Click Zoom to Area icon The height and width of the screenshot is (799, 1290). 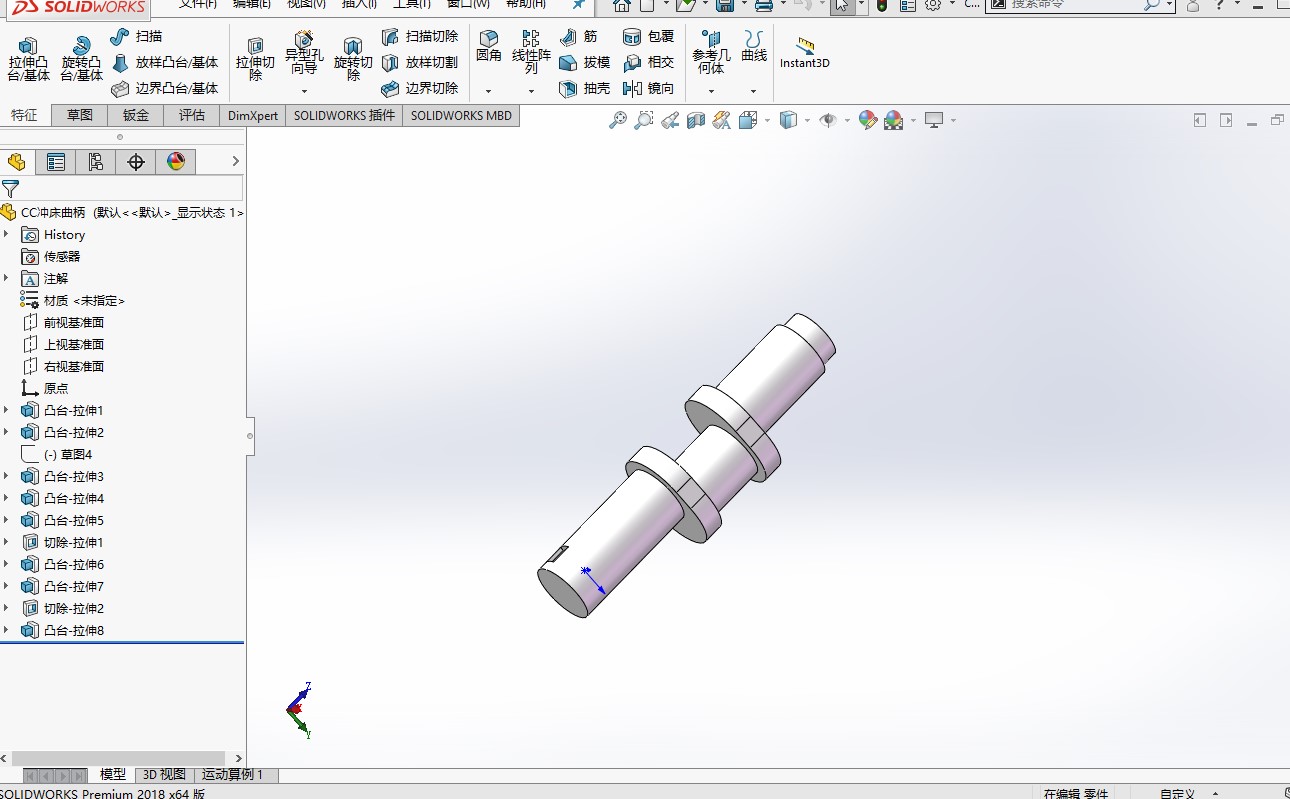coord(644,121)
